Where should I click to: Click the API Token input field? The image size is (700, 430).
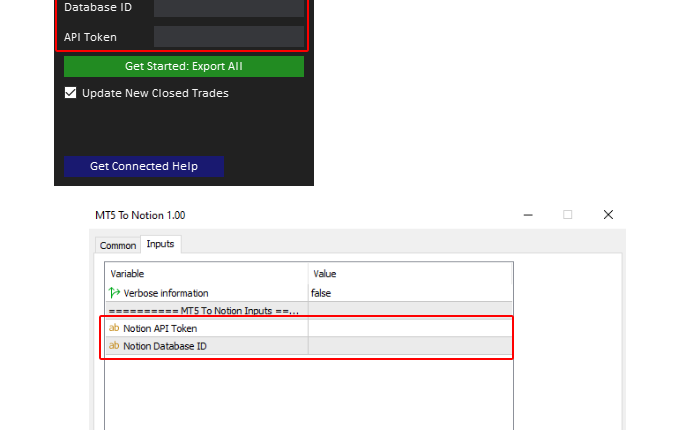229,37
